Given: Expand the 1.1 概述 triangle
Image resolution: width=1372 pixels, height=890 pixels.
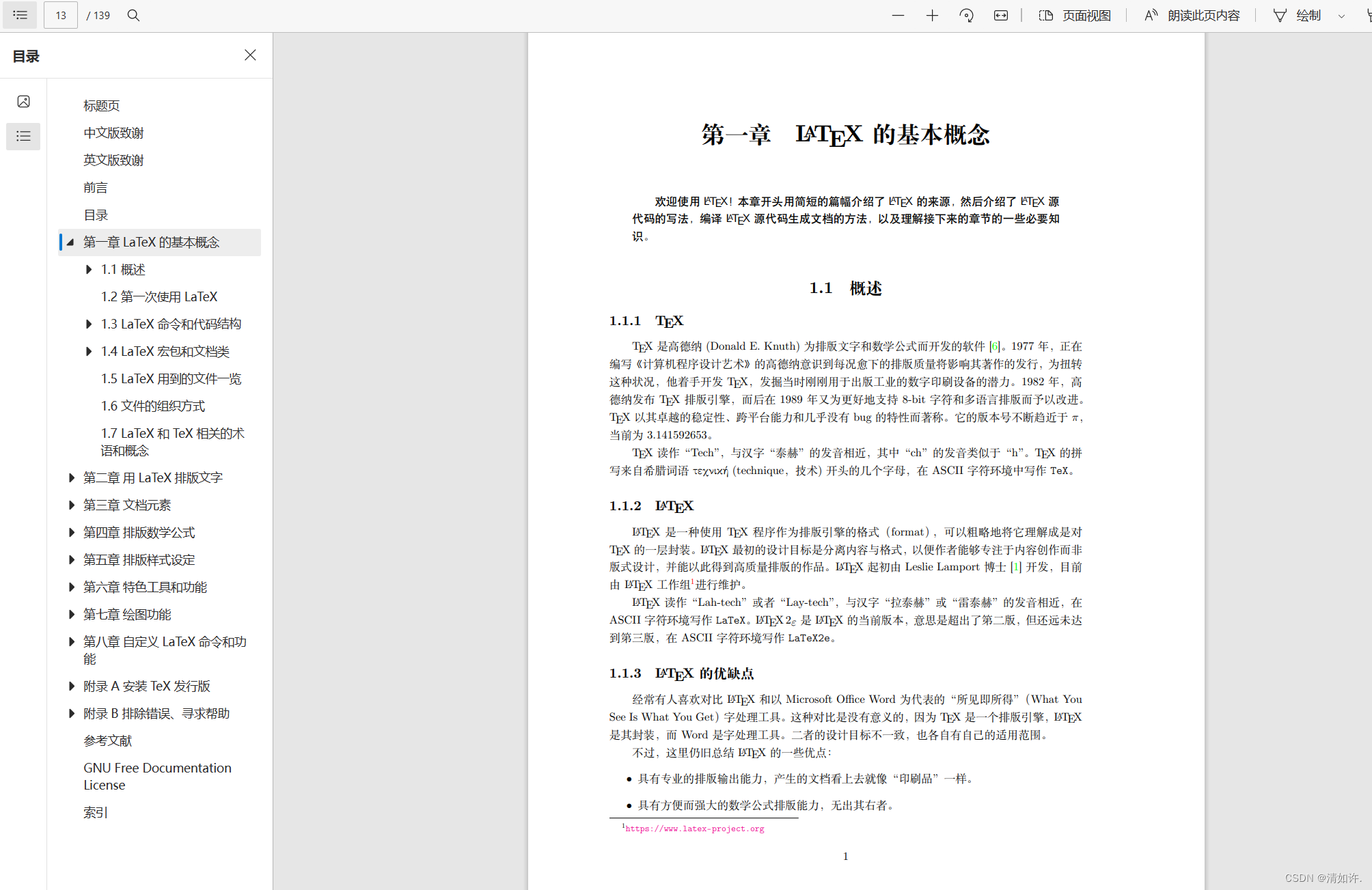Looking at the screenshot, I should click(88, 269).
